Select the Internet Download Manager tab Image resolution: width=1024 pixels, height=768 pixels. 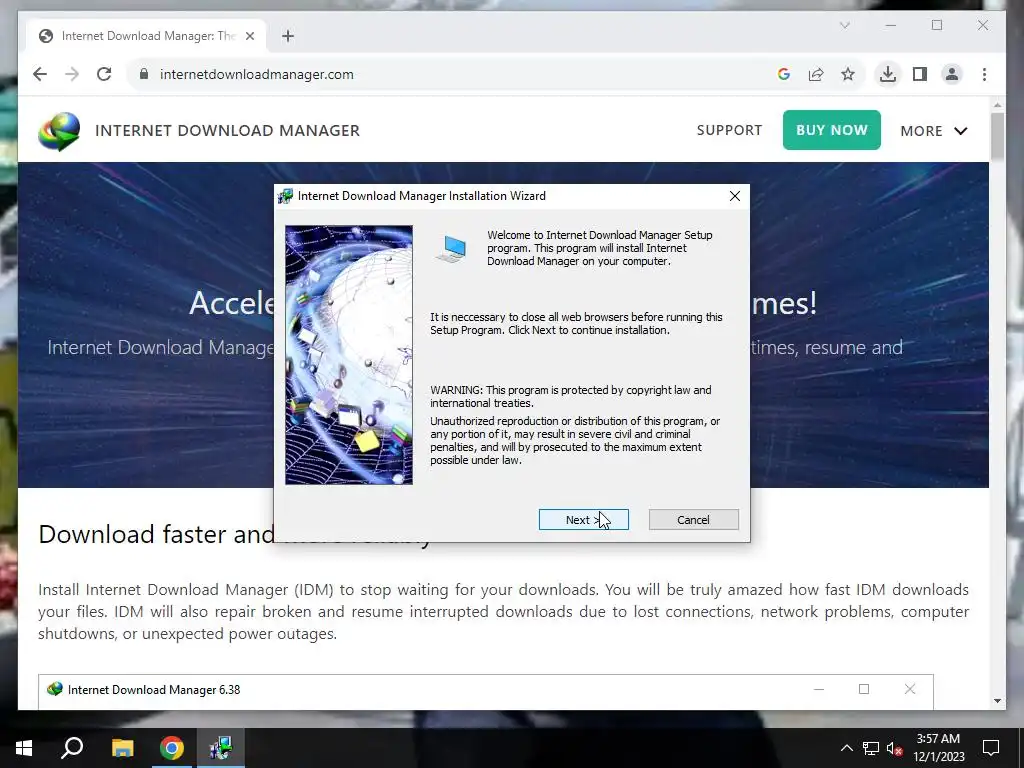[x=146, y=36]
